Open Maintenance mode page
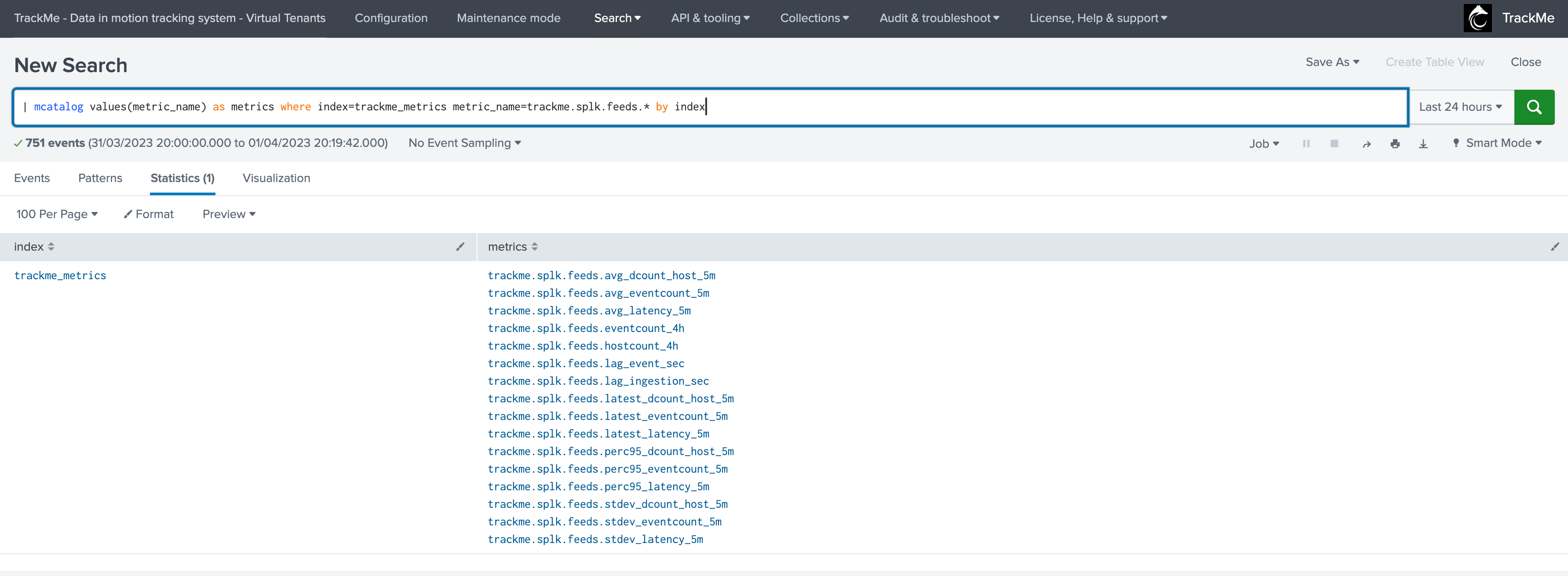The image size is (1568, 576). 508,18
